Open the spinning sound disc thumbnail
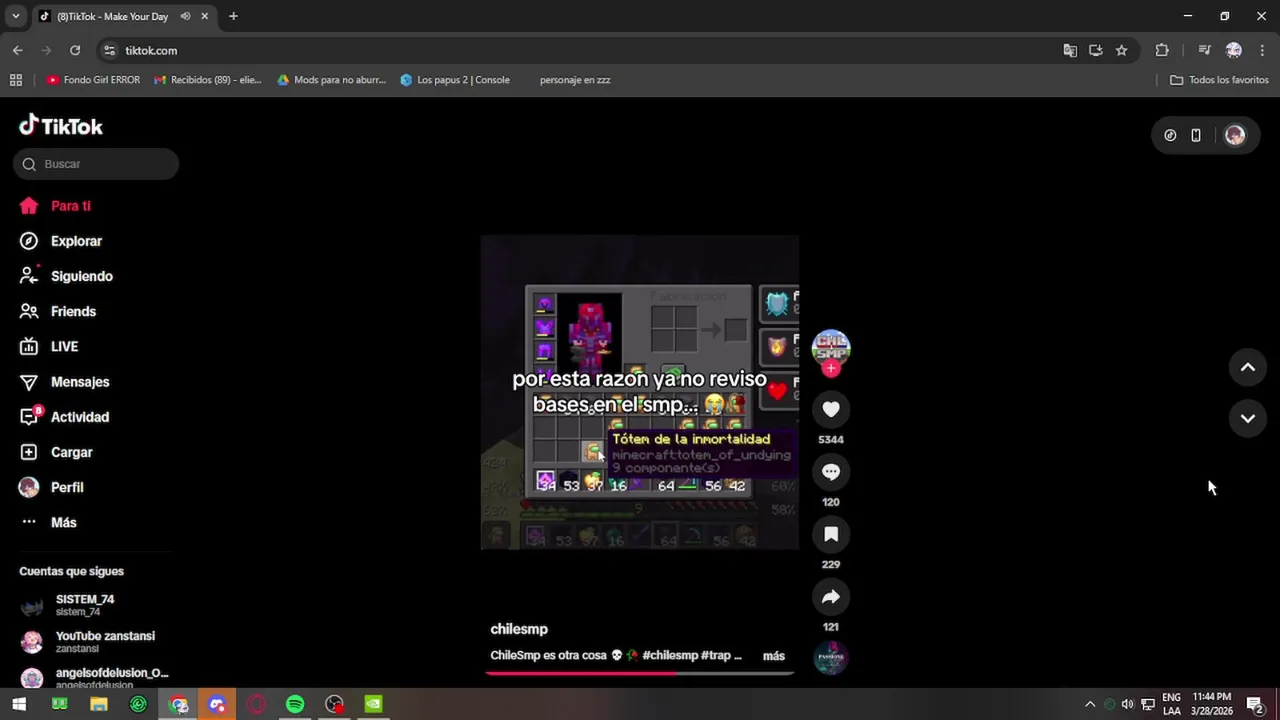Image resolution: width=1280 pixels, height=720 pixels. coord(831,657)
